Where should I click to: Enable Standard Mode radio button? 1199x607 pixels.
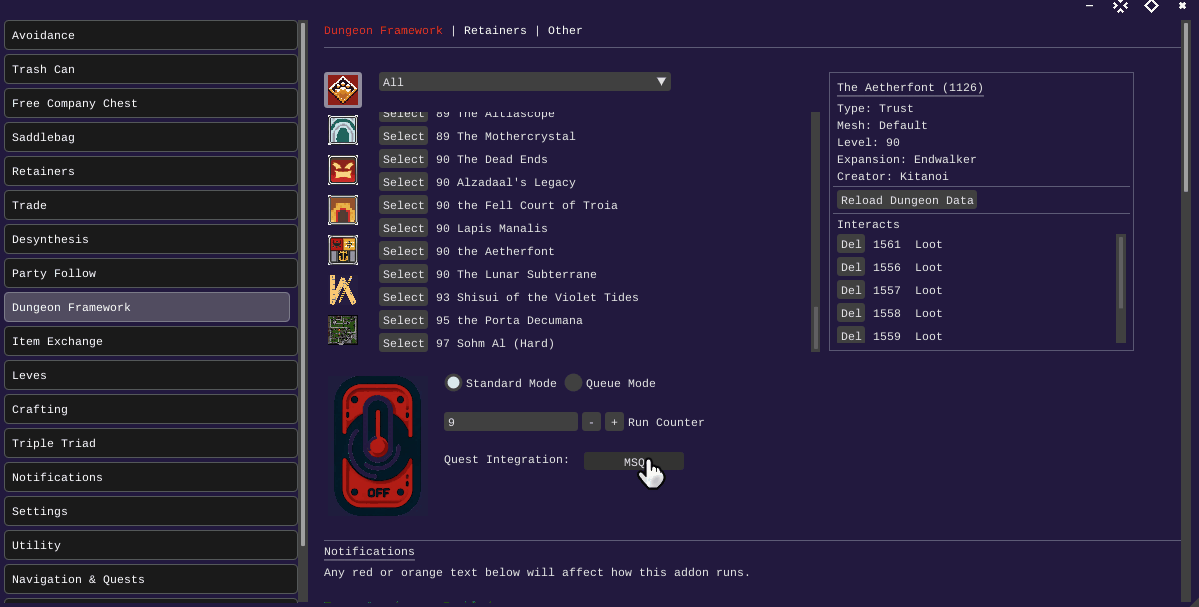[454, 383]
